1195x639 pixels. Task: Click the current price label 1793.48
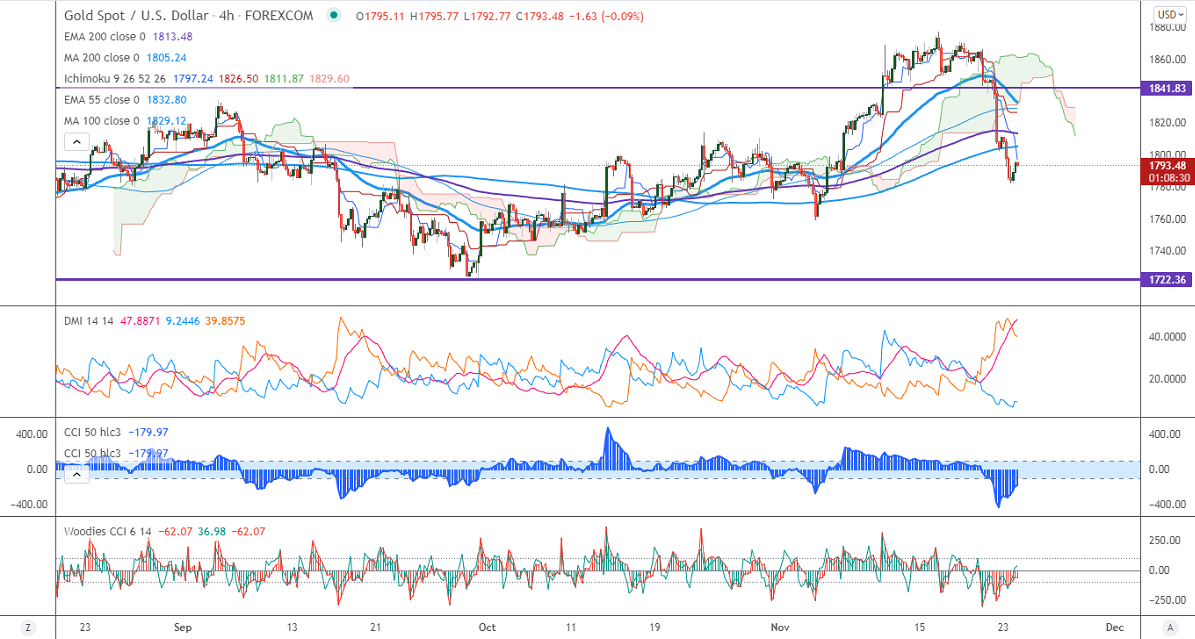(x=1167, y=165)
